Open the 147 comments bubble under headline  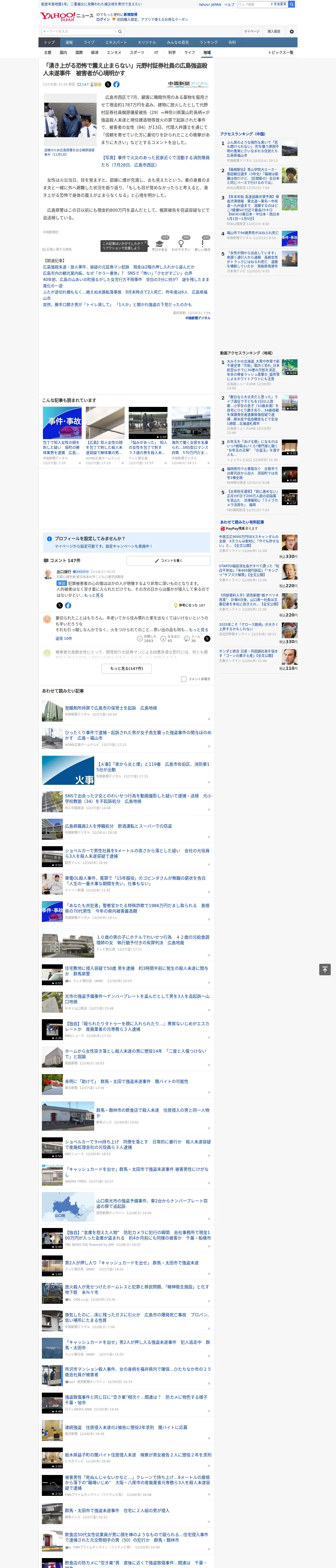83,85
